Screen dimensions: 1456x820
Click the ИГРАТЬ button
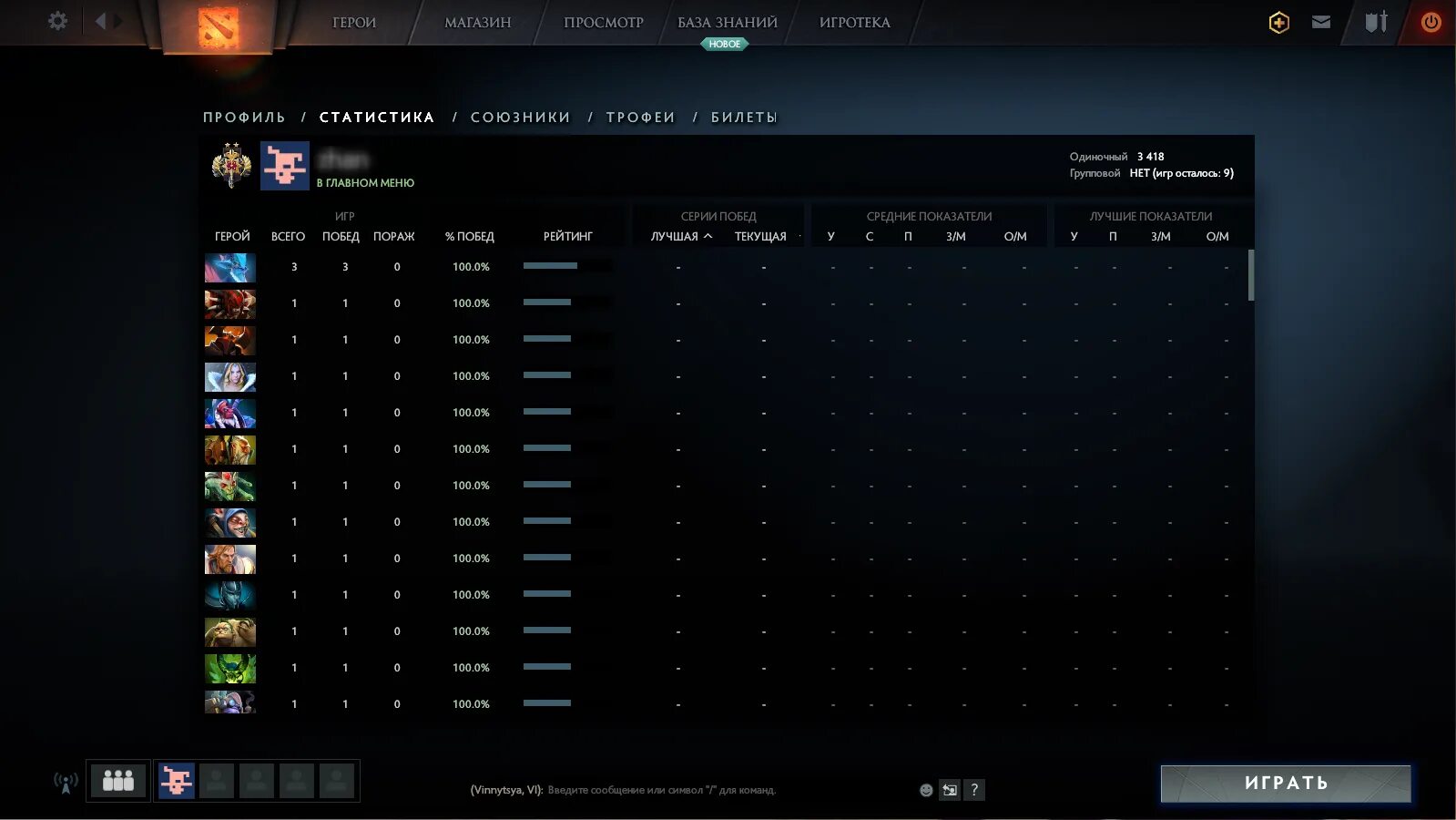pos(1286,784)
